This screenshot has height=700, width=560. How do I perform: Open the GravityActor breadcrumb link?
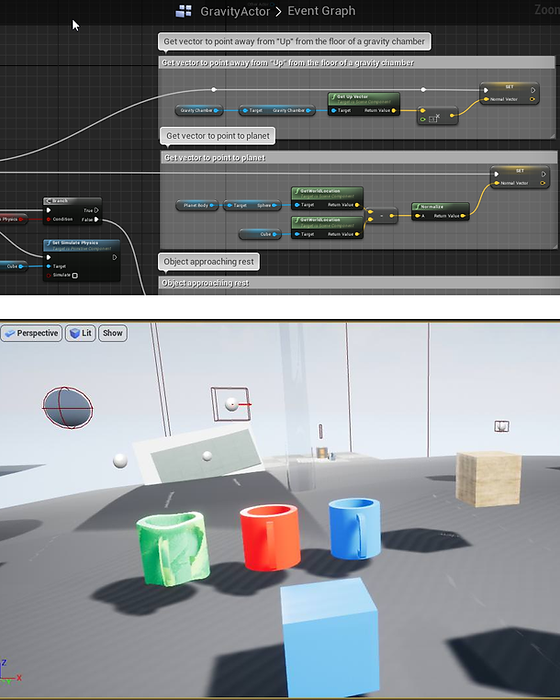click(235, 11)
